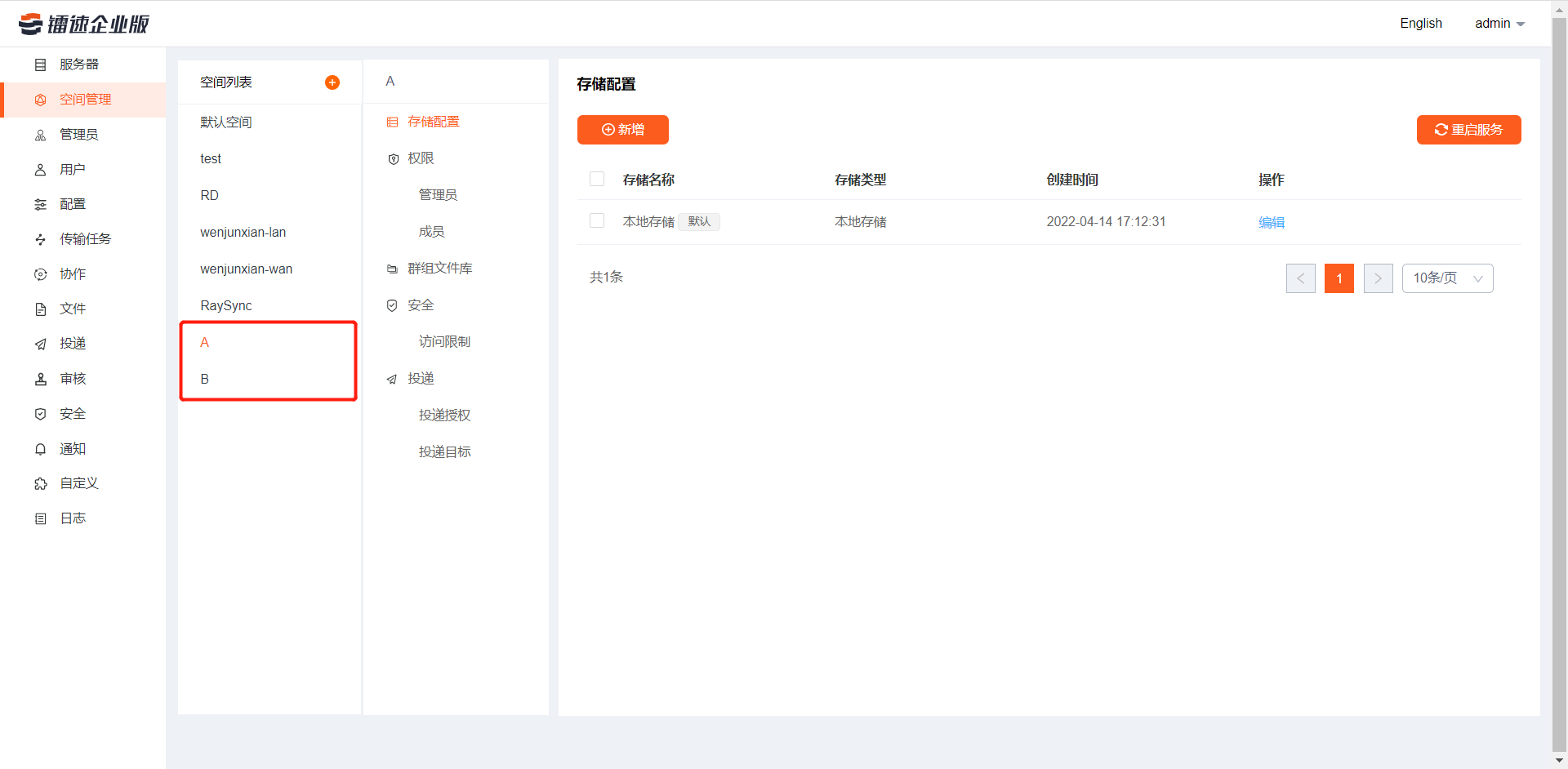Go to page 1 in pagination
Viewport: 1568px width, 769px height.
click(1339, 278)
